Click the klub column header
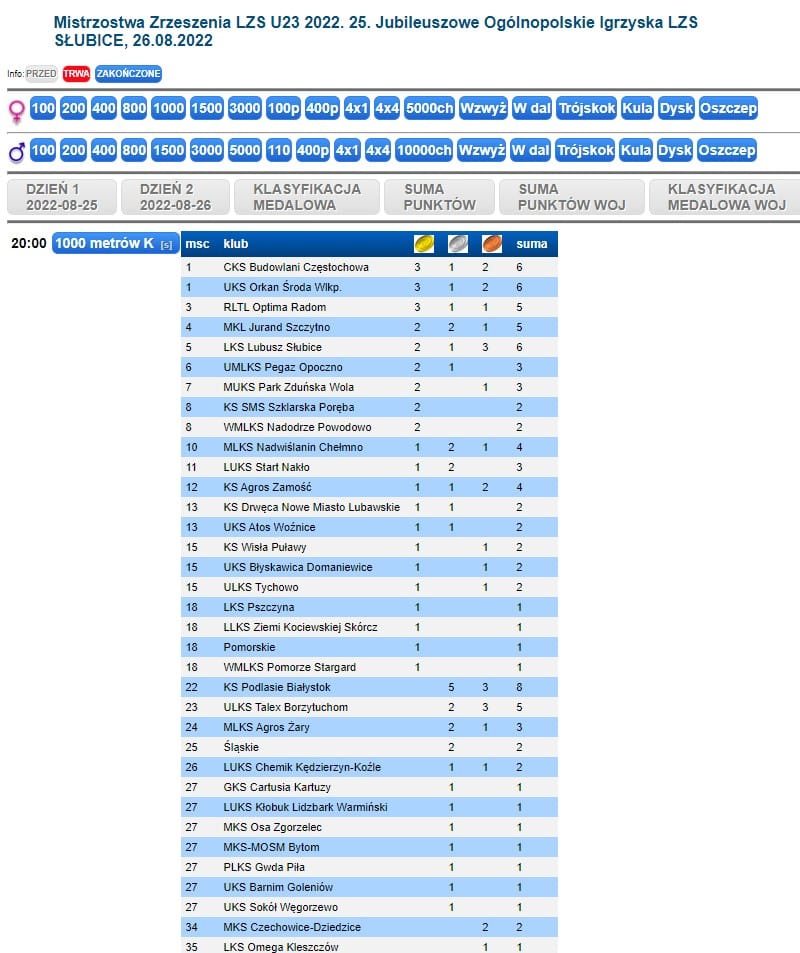The image size is (800, 953). point(236,244)
